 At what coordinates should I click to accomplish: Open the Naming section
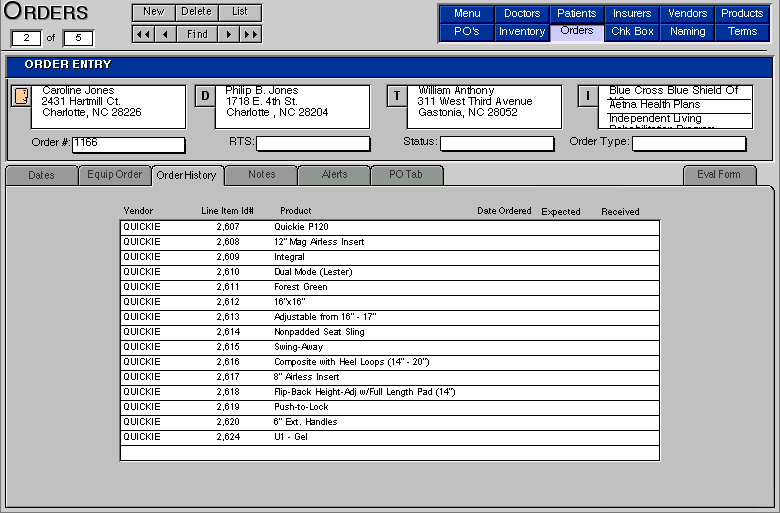coord(687,31)
